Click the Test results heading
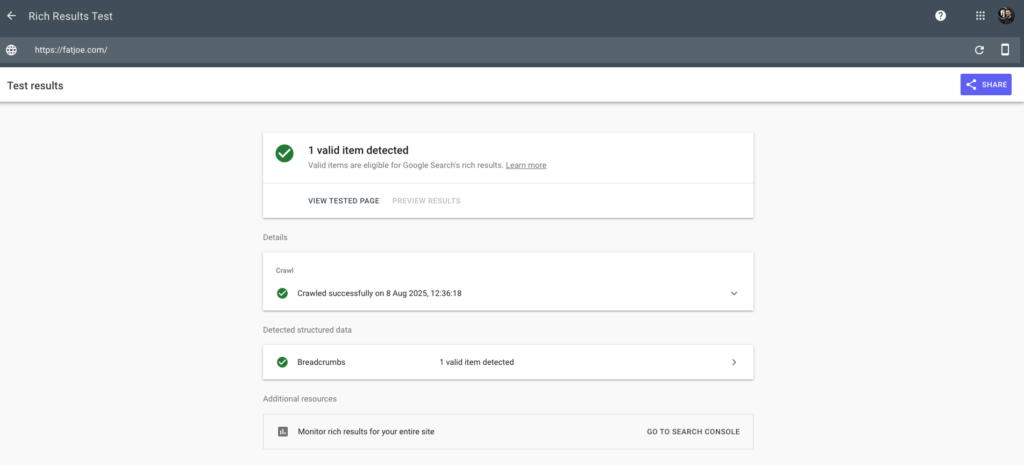The height and width of the screenshot is (465, 1024). pyautogui.click(x=35, y=86)
